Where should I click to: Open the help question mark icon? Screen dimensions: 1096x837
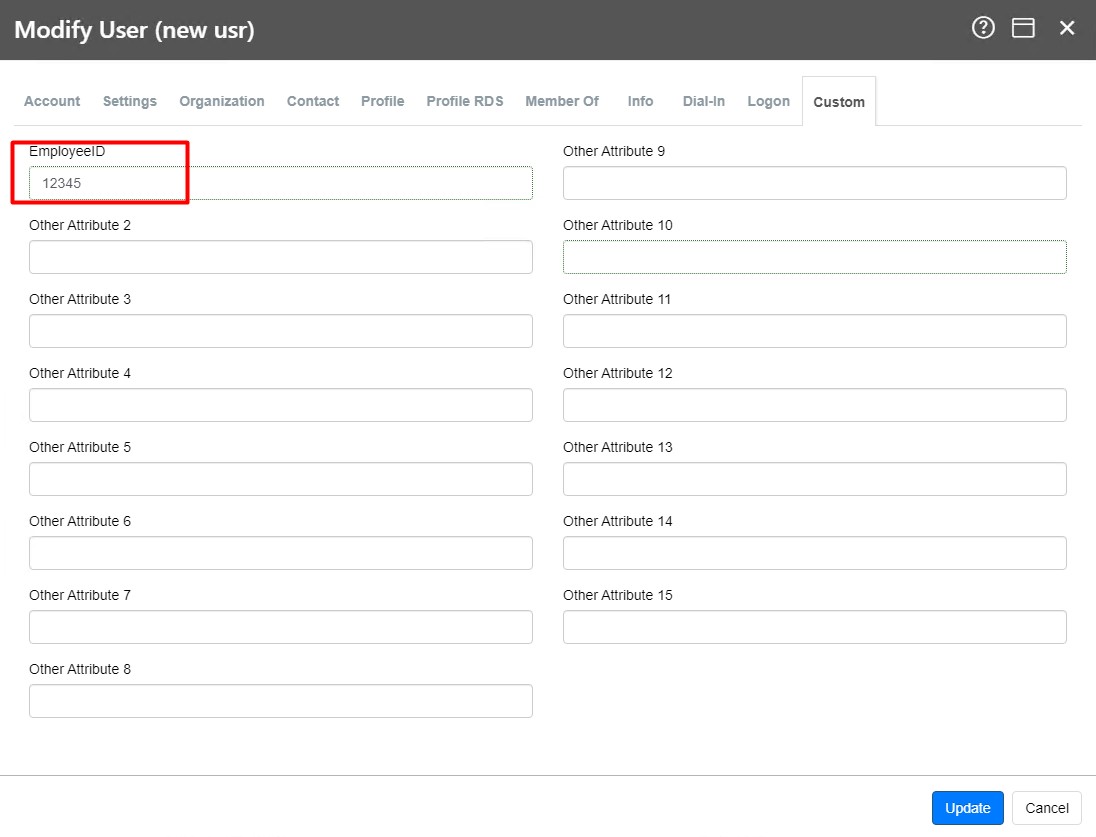click(x=983, y=28)
